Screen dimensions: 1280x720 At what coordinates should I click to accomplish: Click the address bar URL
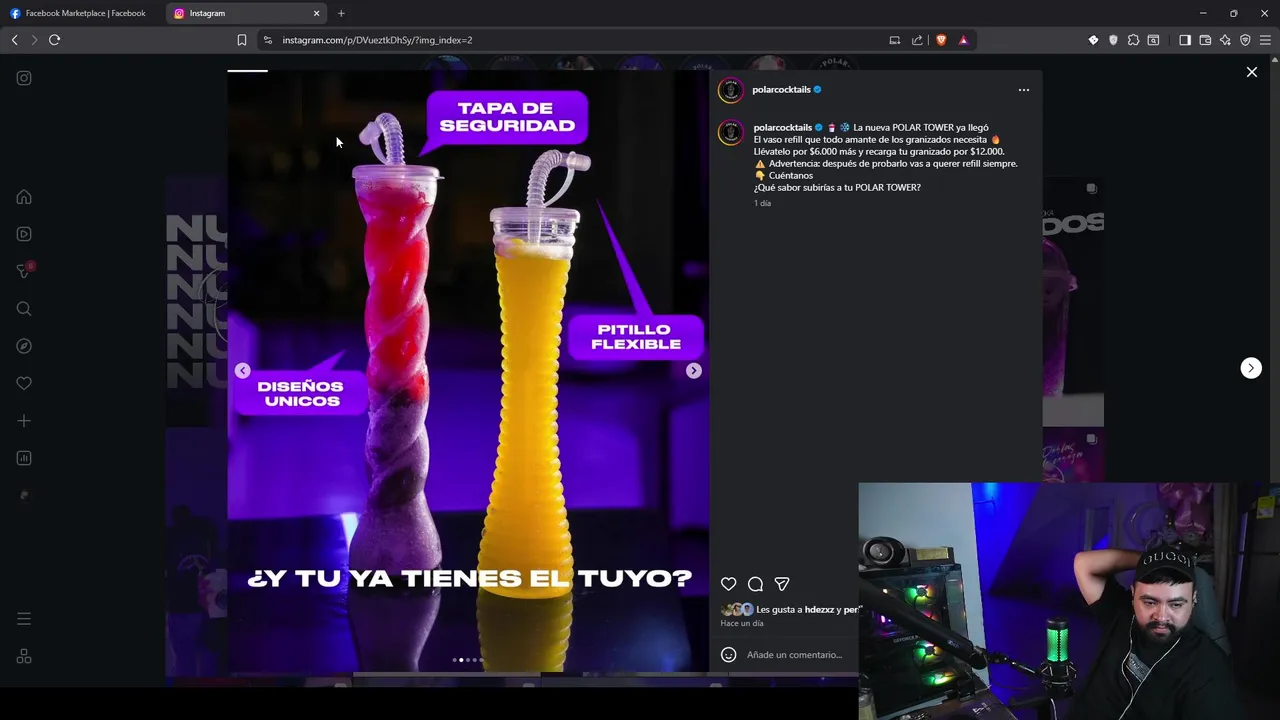tap(377, 40)
